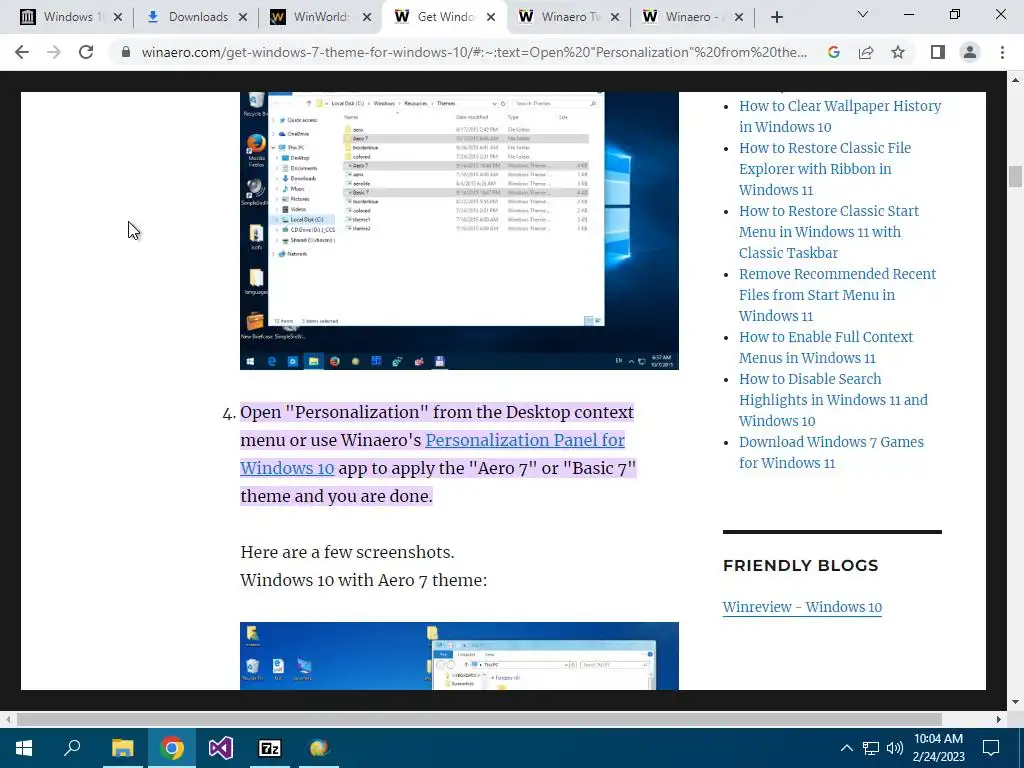Close the Downloads tab

coord(242,17)
